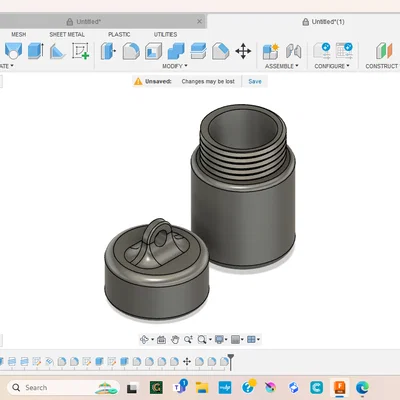400x400 pixels.
Task: Open Microsoft Teams from the taskbar
Action: [179, 387]
